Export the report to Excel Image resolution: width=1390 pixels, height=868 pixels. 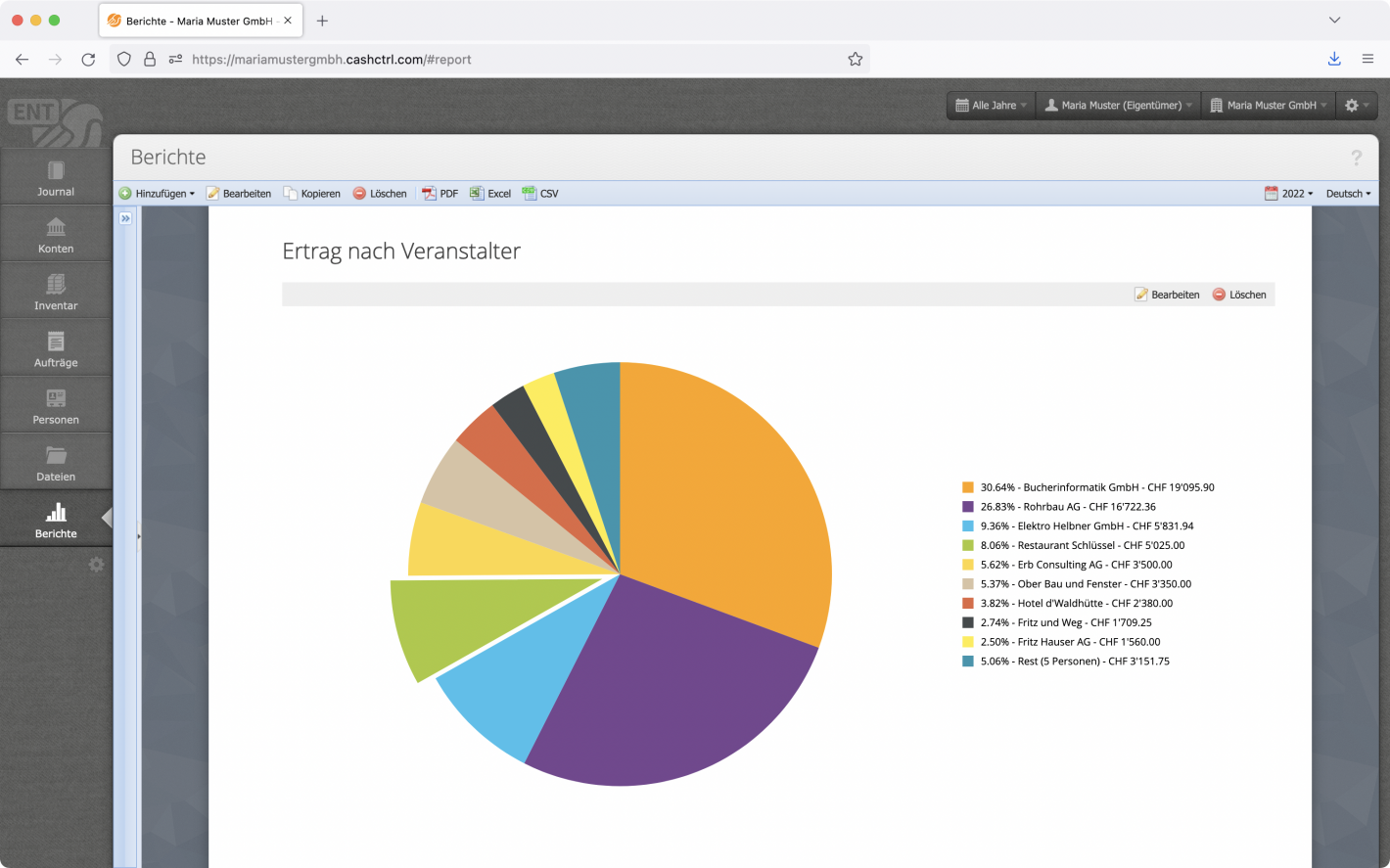tap(490, 194)
